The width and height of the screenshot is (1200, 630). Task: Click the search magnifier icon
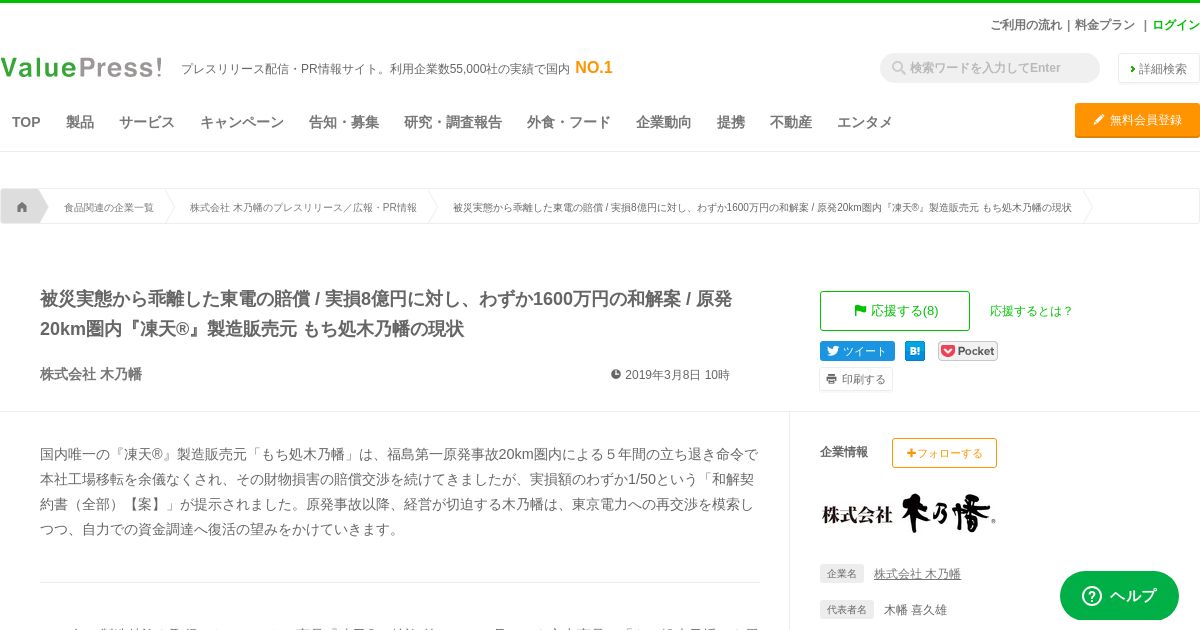coord(898,68)
